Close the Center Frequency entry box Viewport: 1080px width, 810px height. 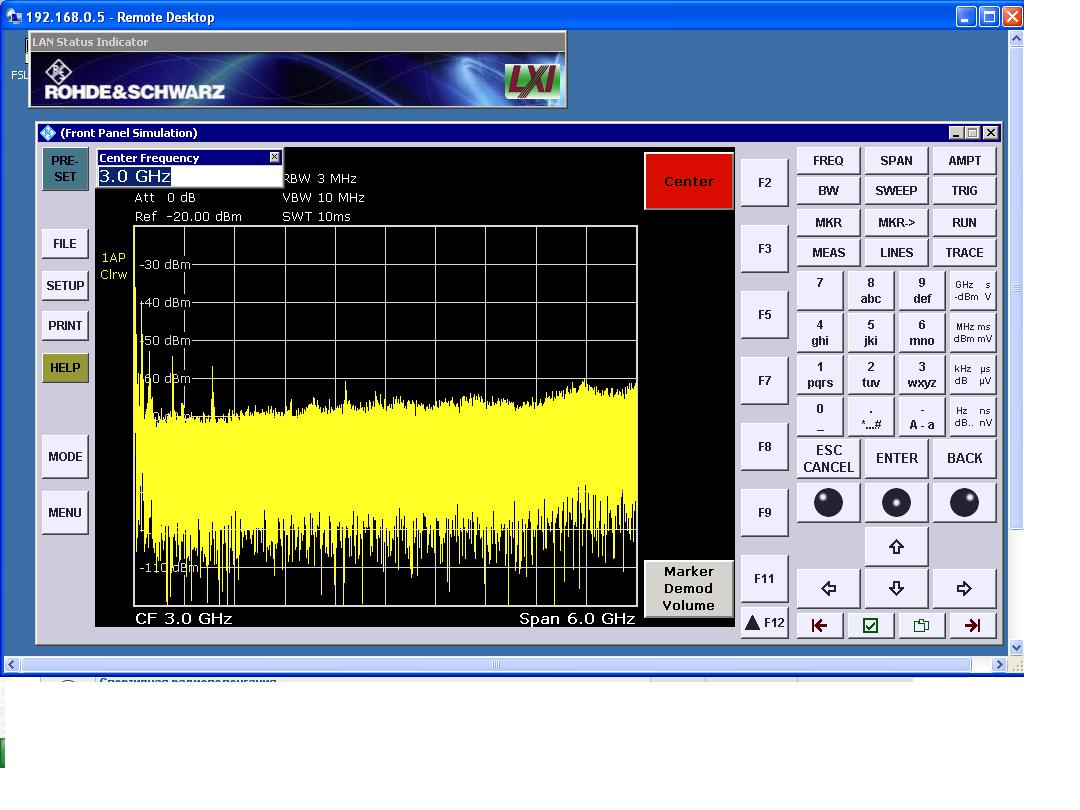tap(275, 157)
